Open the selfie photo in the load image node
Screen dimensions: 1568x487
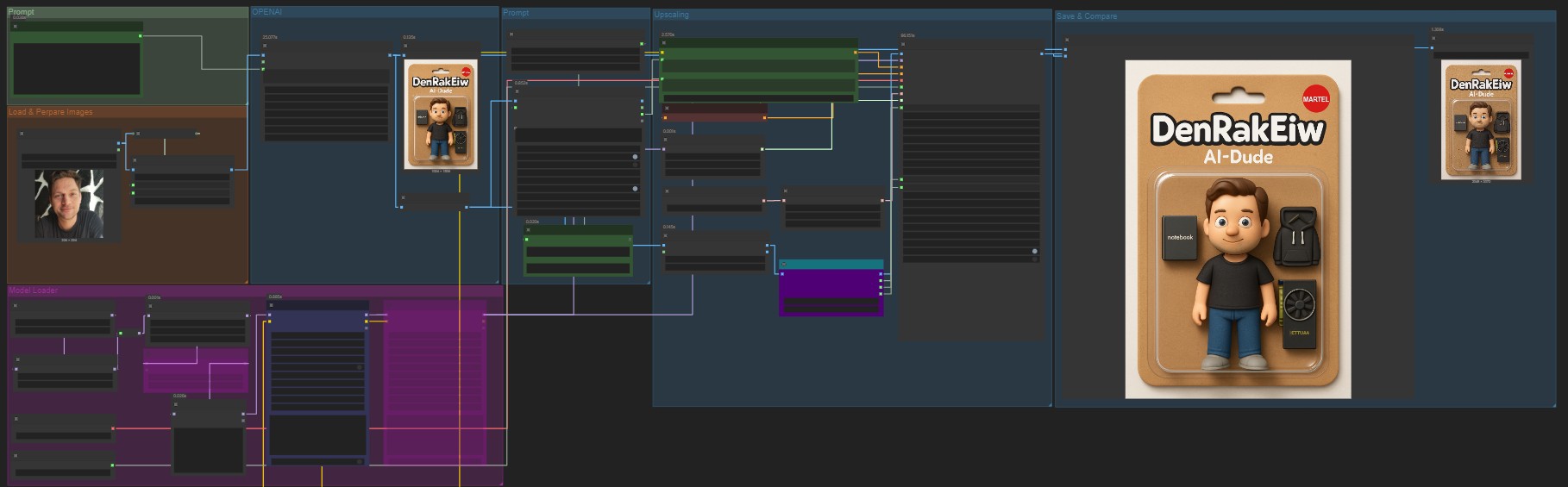point(69,203)
